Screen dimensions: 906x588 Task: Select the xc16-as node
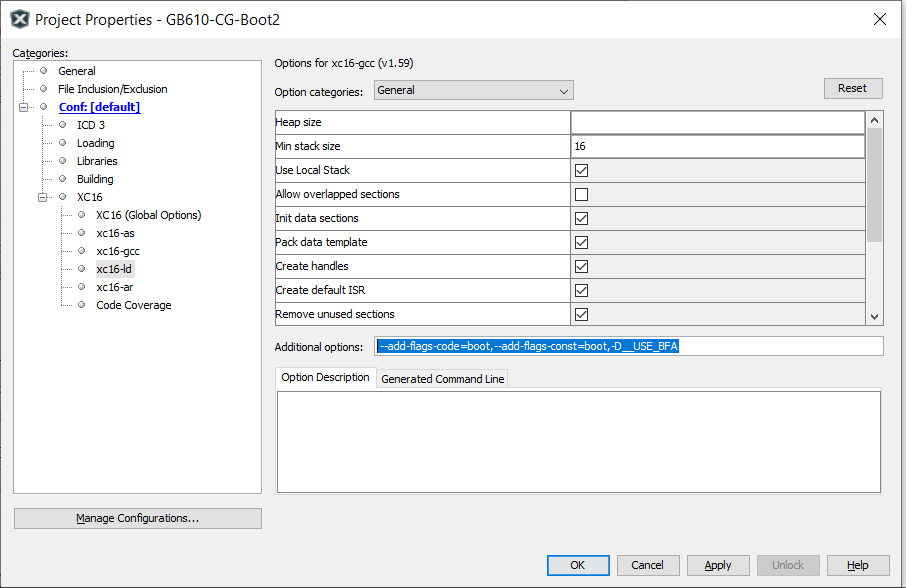(x=115, y=233)
